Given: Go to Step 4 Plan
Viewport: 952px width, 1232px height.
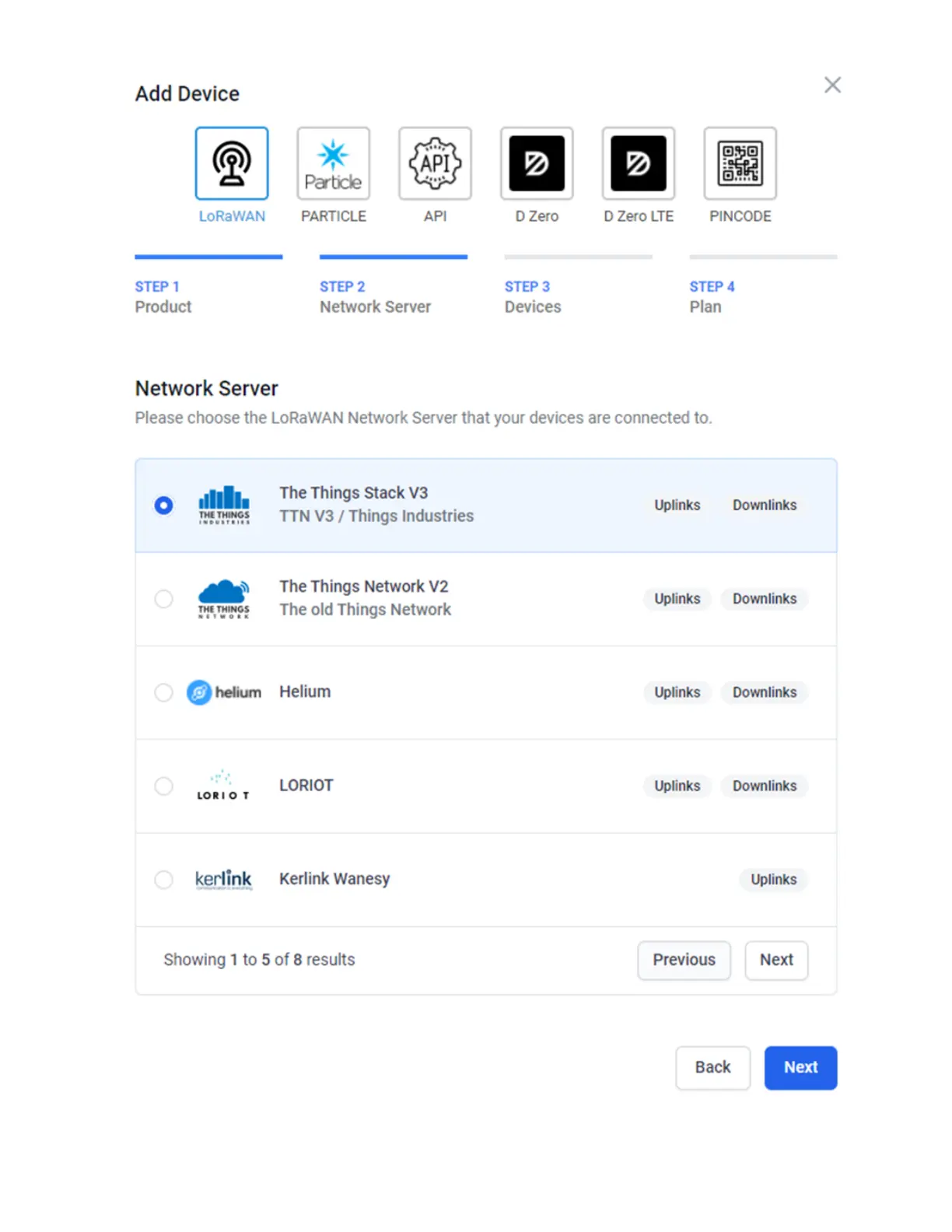Looking at the screenshot, I should [x=763, y=285].
